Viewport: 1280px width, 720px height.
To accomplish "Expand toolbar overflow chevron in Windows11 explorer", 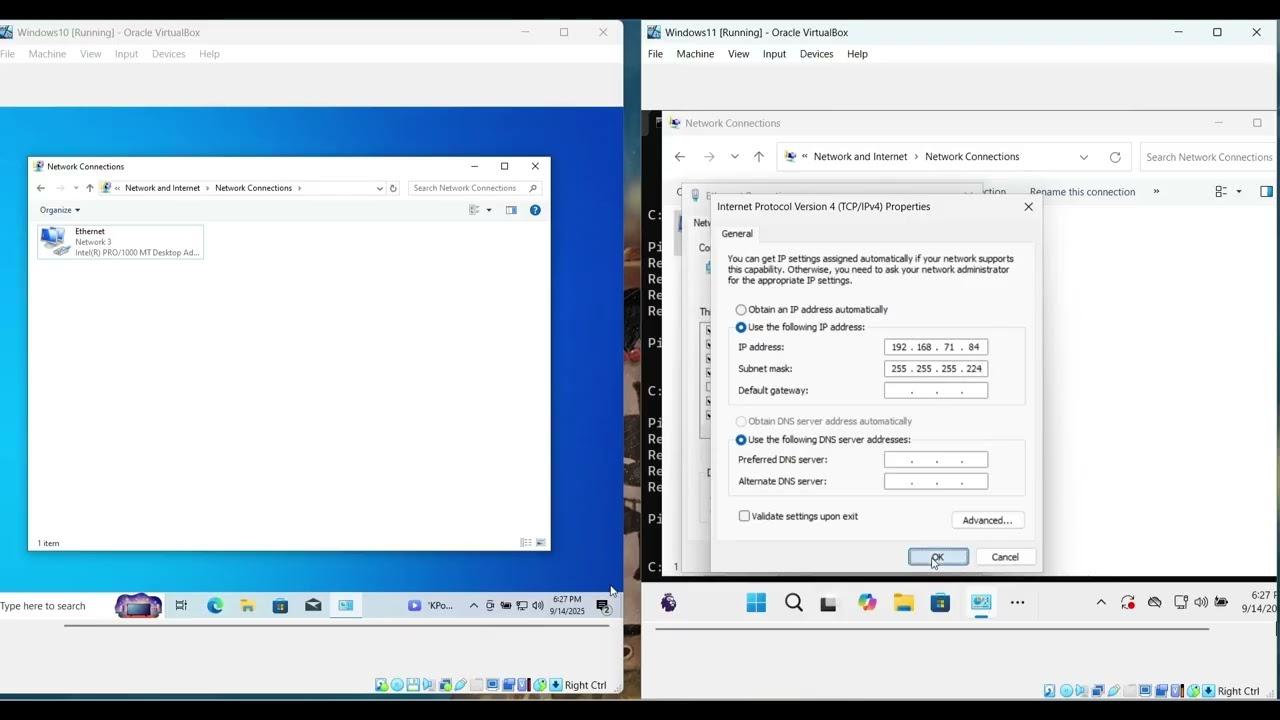I will coord(1156,192).
